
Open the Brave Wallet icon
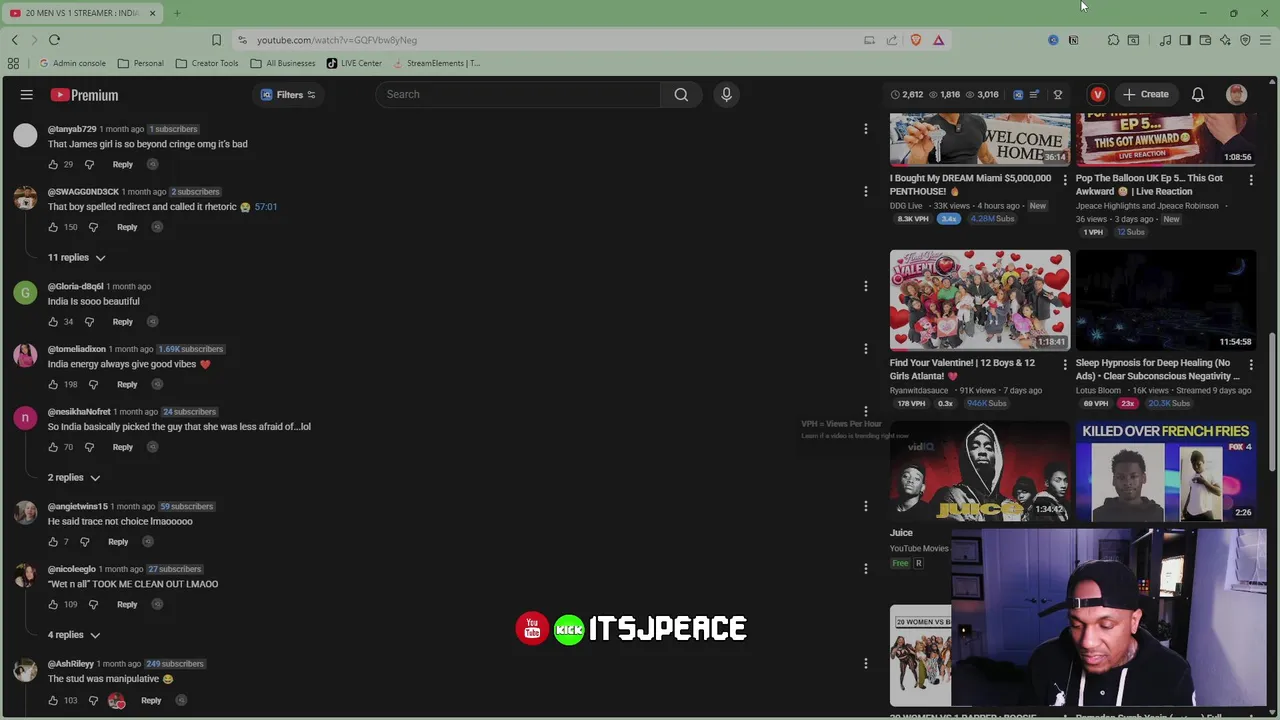tap(1205, 40)
